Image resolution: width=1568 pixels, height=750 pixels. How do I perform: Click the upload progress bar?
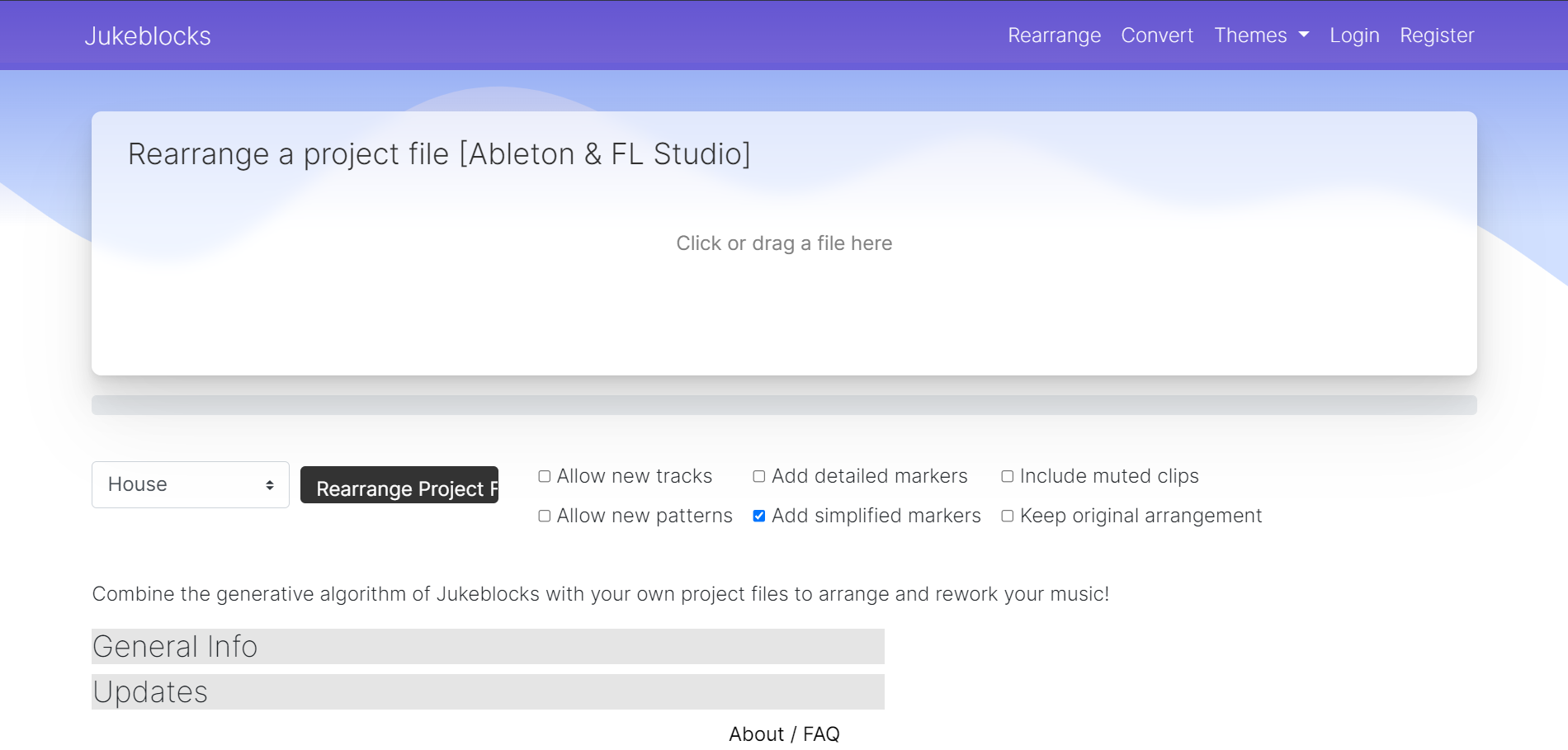click(x=784, y=405)
